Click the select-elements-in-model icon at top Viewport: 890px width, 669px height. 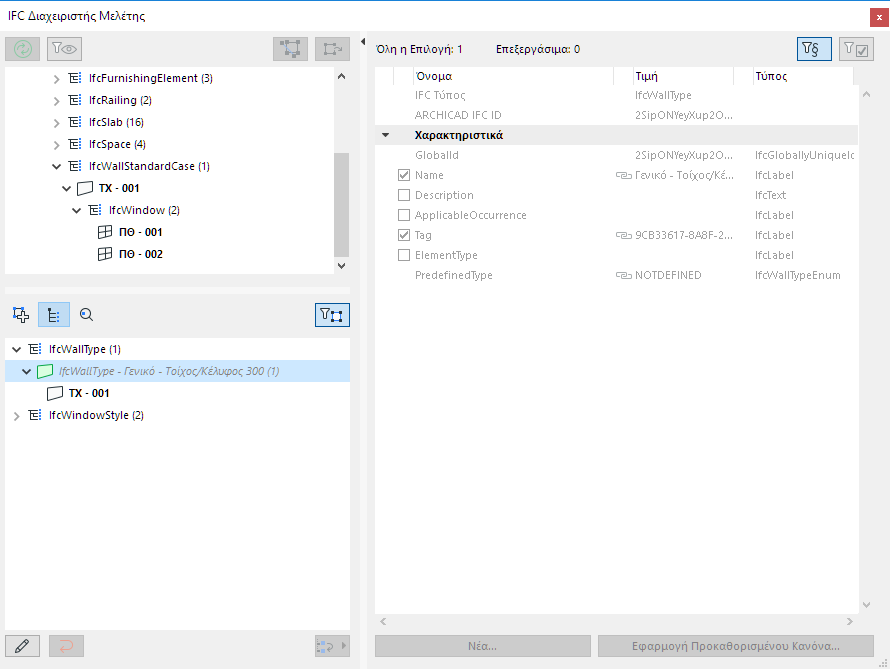[291, 49]
